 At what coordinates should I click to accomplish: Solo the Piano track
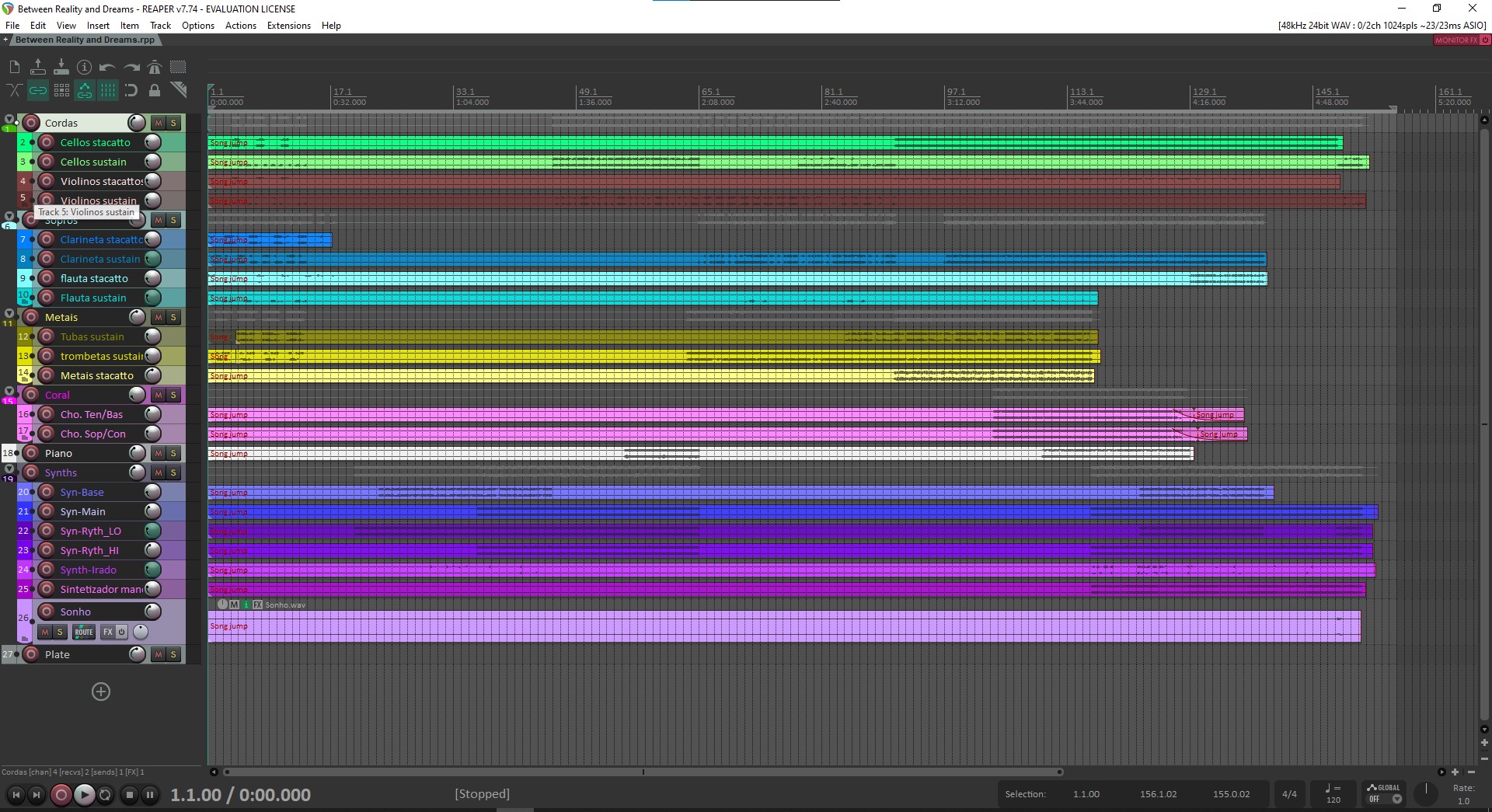tap(173, 453)
